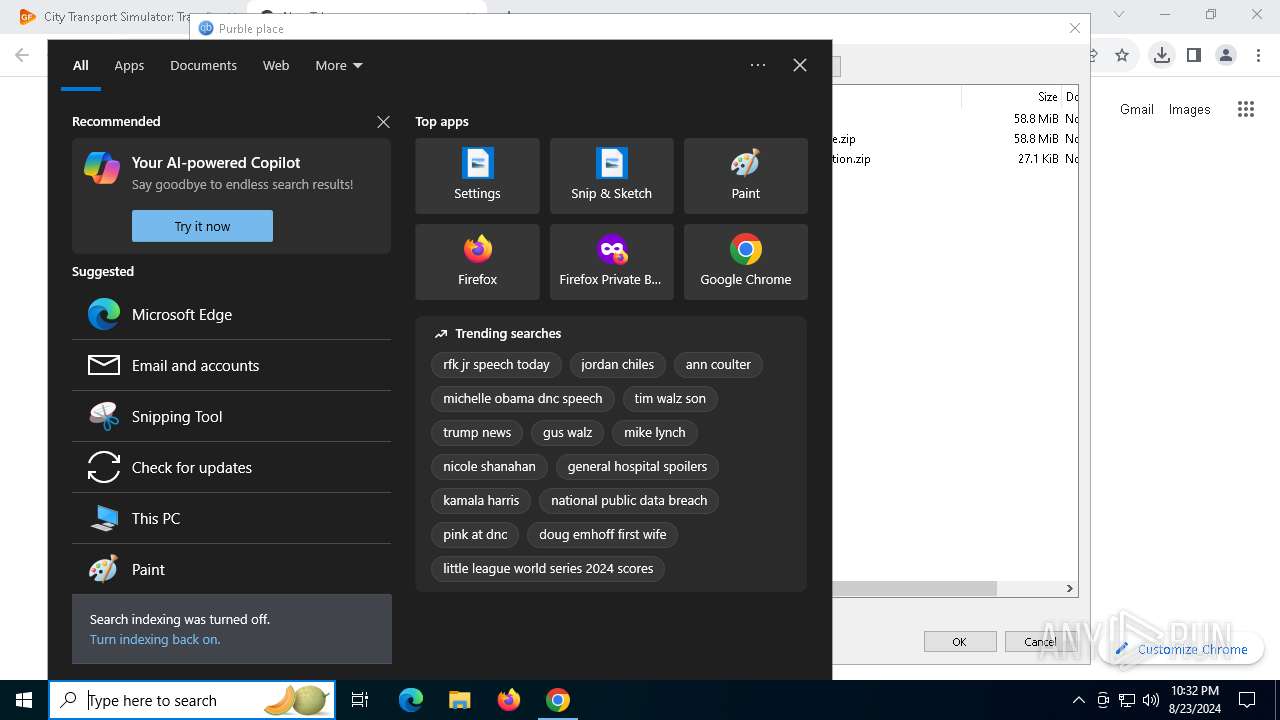Launch Snipping Tool from Suggested list

(231, 416)
